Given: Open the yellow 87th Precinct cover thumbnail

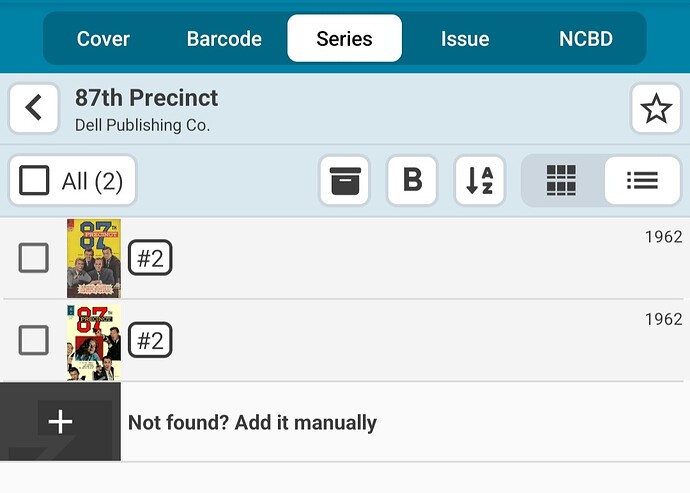Looking at the screenshot, I should 94,258.
